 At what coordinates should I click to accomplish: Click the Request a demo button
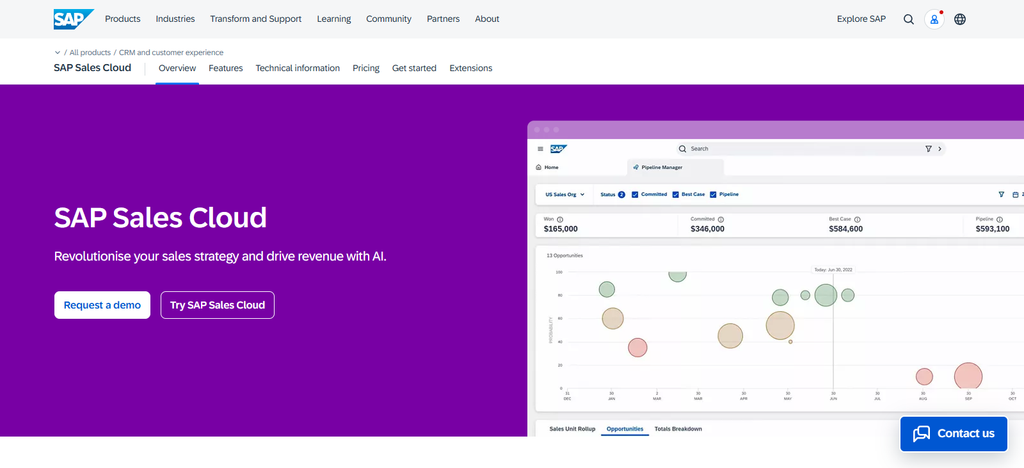point(102,305)
